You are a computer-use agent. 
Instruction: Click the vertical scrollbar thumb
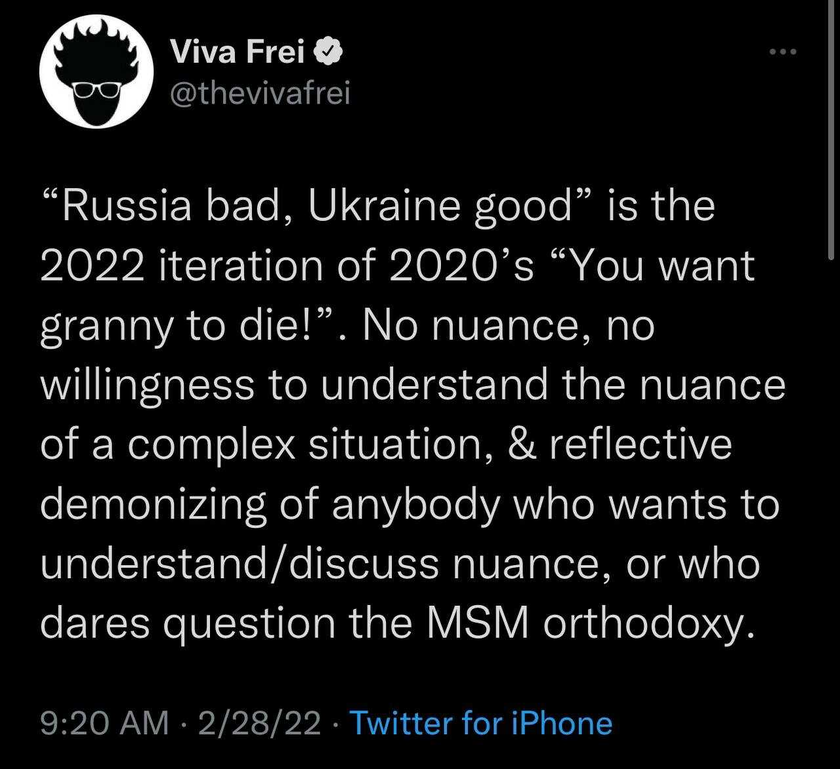pyautogui.click(x=832, y=129)
